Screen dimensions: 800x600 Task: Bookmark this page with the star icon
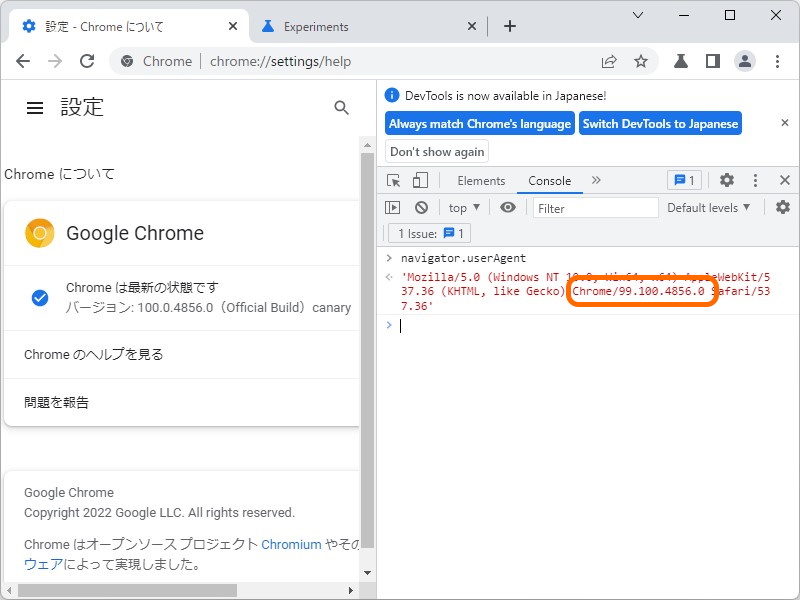(x=640, y=61)
